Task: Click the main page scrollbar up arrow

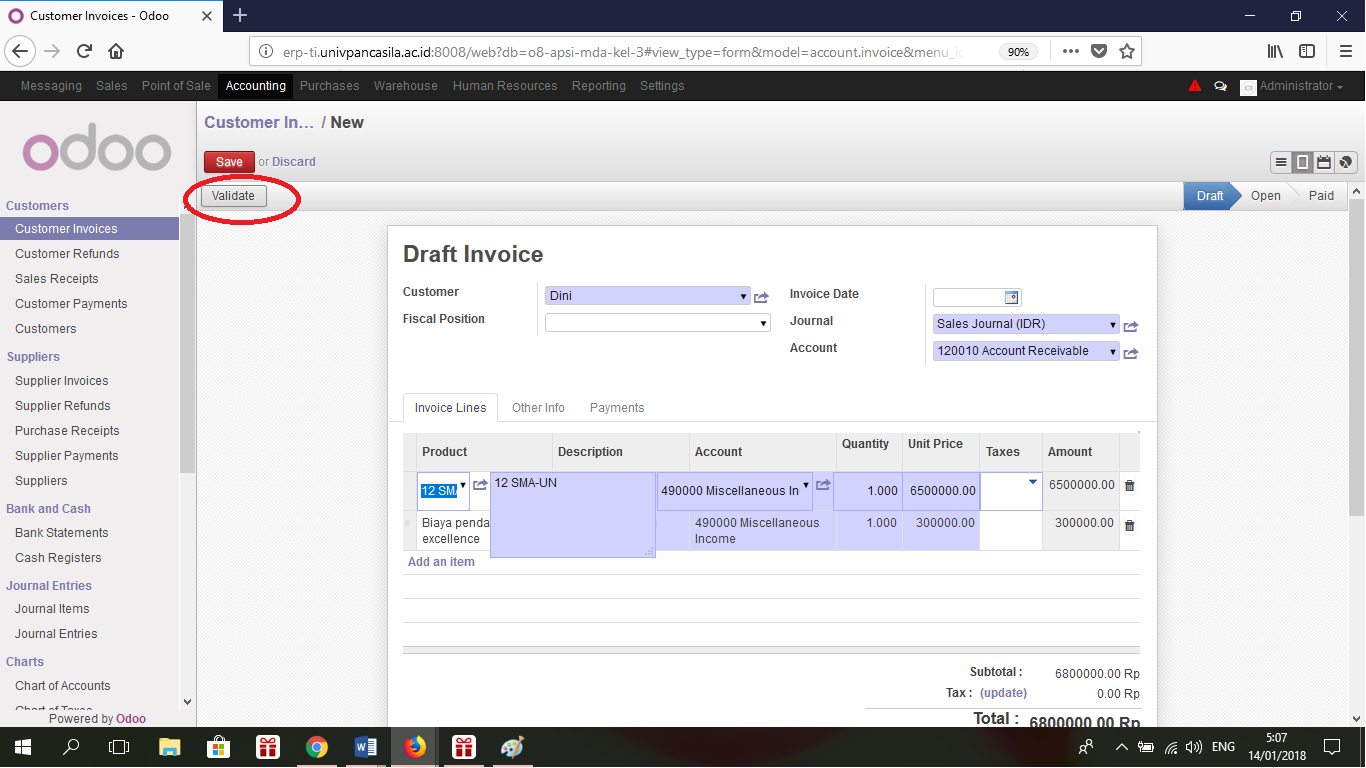Action: (1357, 191)
